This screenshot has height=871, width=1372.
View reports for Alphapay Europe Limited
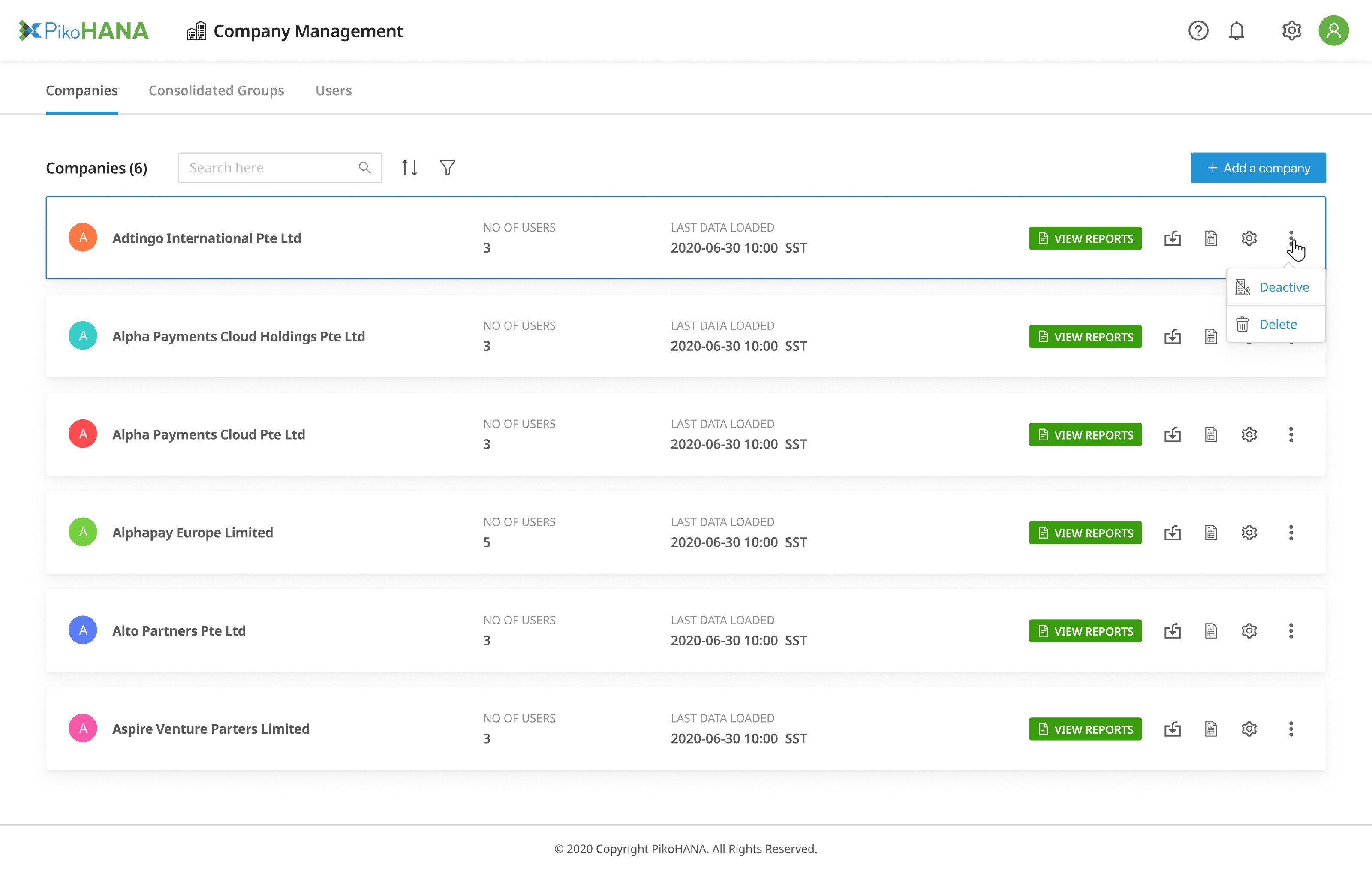click(1085, 532)
